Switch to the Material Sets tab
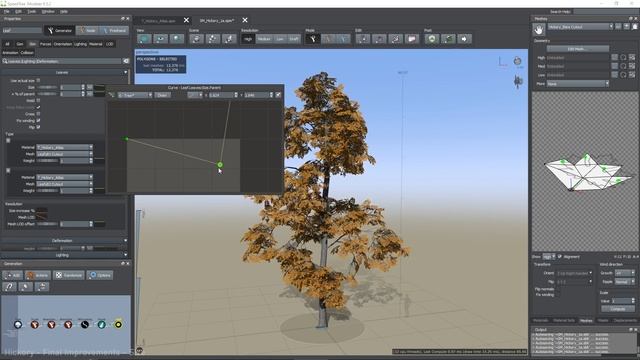 coord(564,320)
